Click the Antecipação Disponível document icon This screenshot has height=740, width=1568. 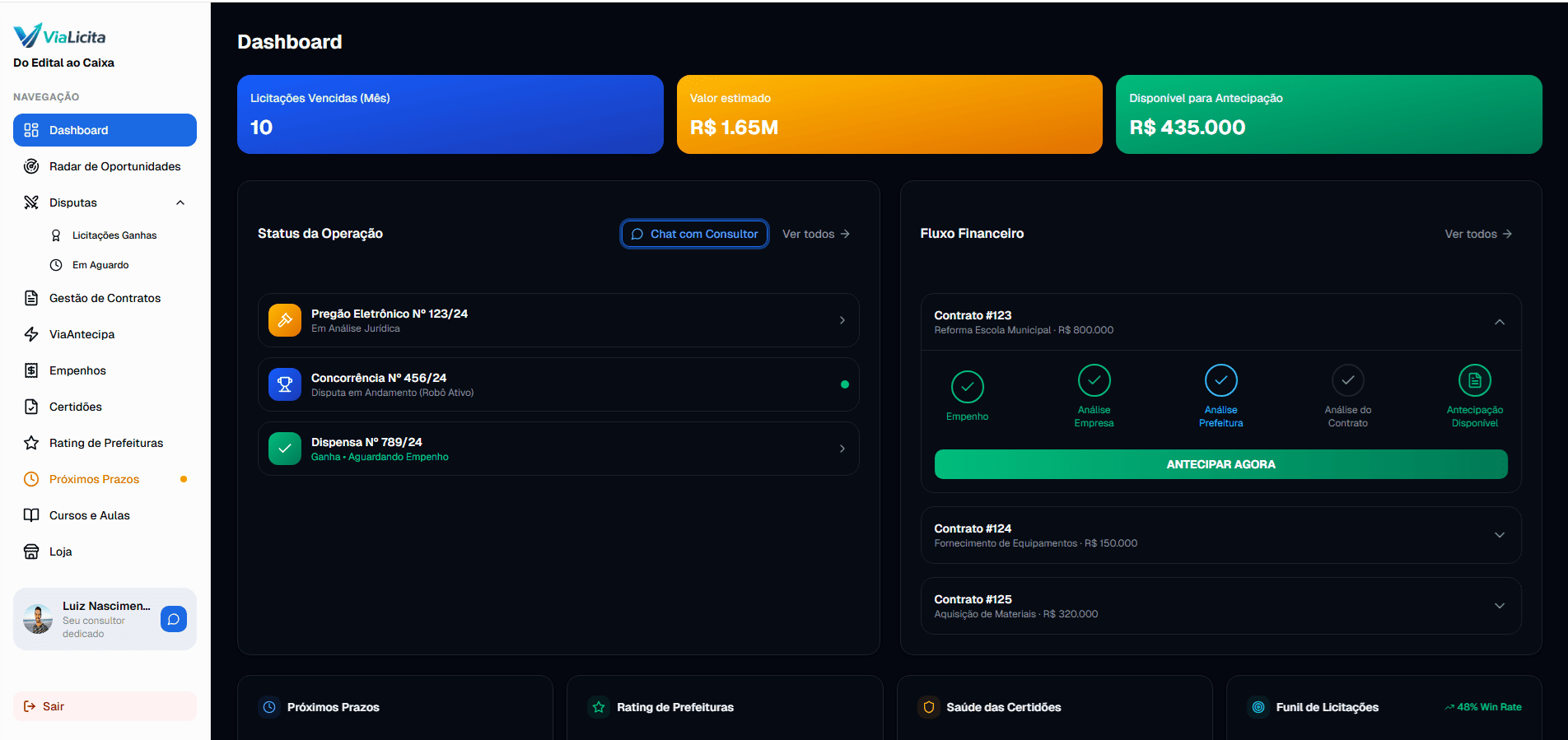point(1475,380)
